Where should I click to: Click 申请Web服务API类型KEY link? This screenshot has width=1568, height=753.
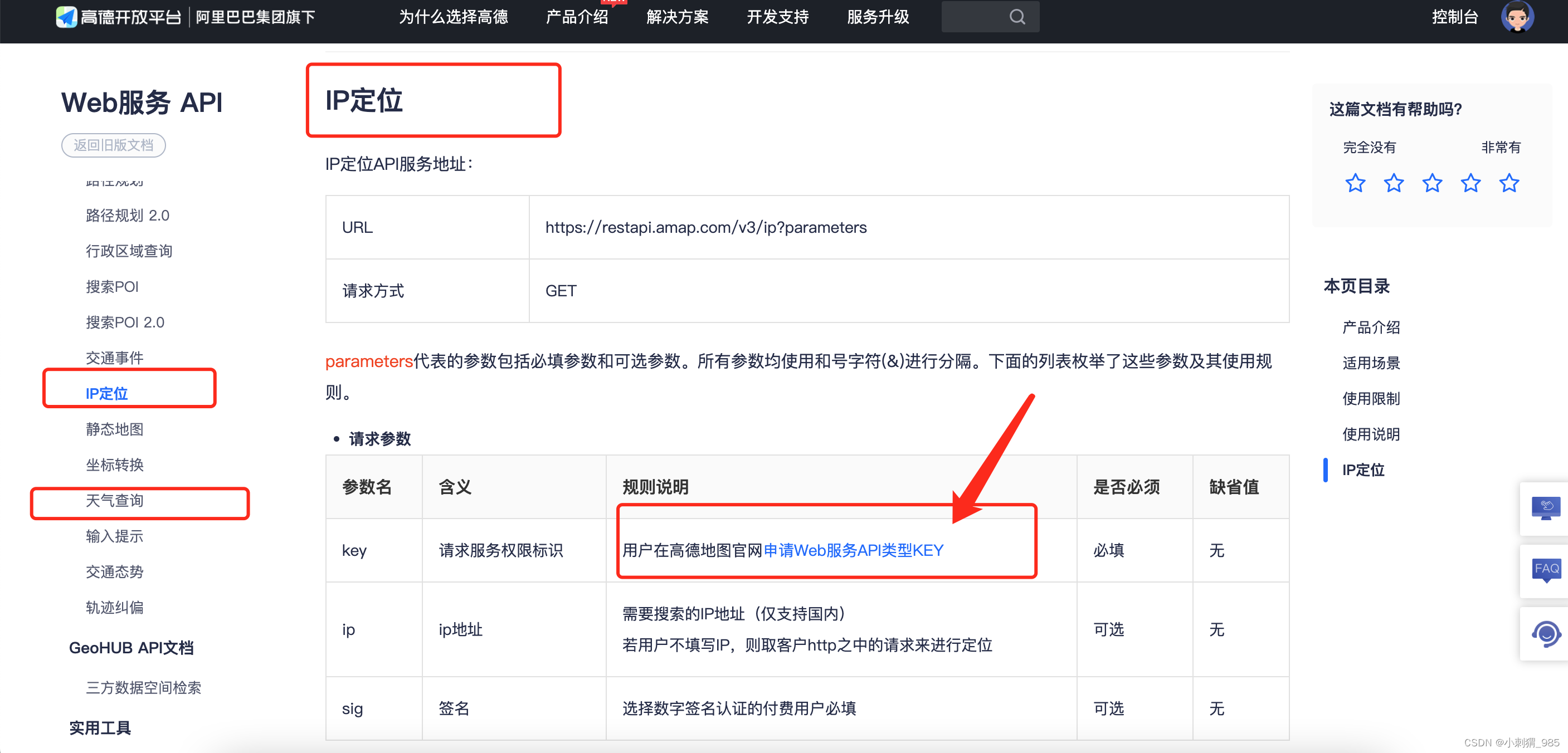(854, 550)
